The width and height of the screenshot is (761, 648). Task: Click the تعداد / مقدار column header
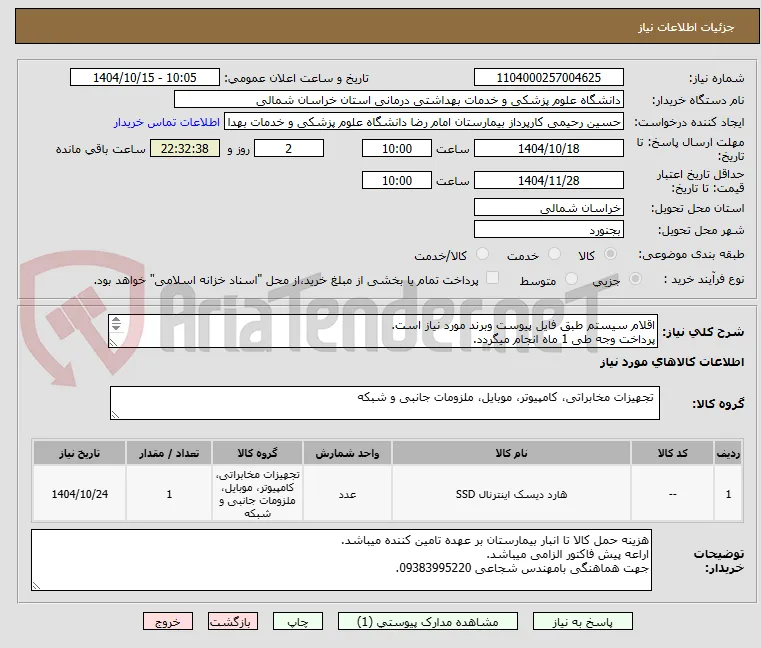[x=169, y=453]
